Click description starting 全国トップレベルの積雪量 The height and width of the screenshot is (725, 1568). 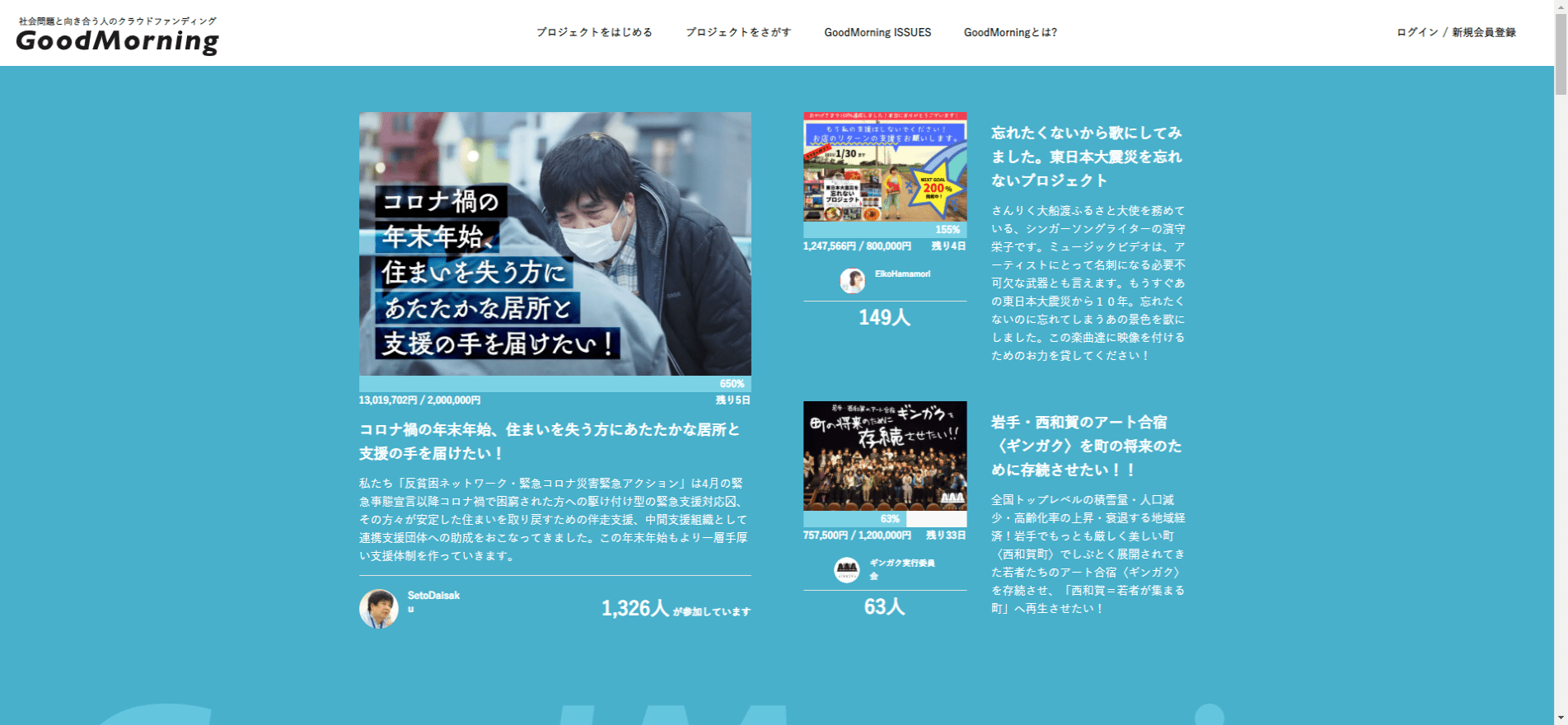[1088, 554]
